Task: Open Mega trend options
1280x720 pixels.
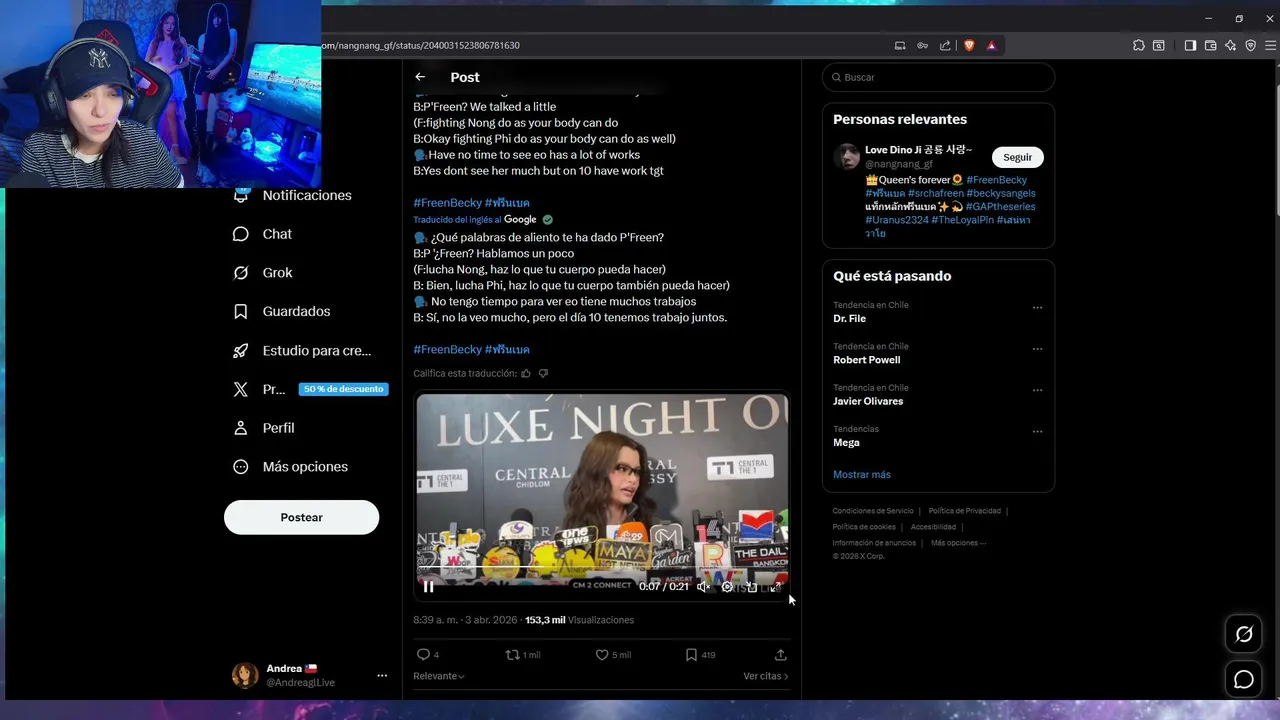Action: [x=1037, y=432]
